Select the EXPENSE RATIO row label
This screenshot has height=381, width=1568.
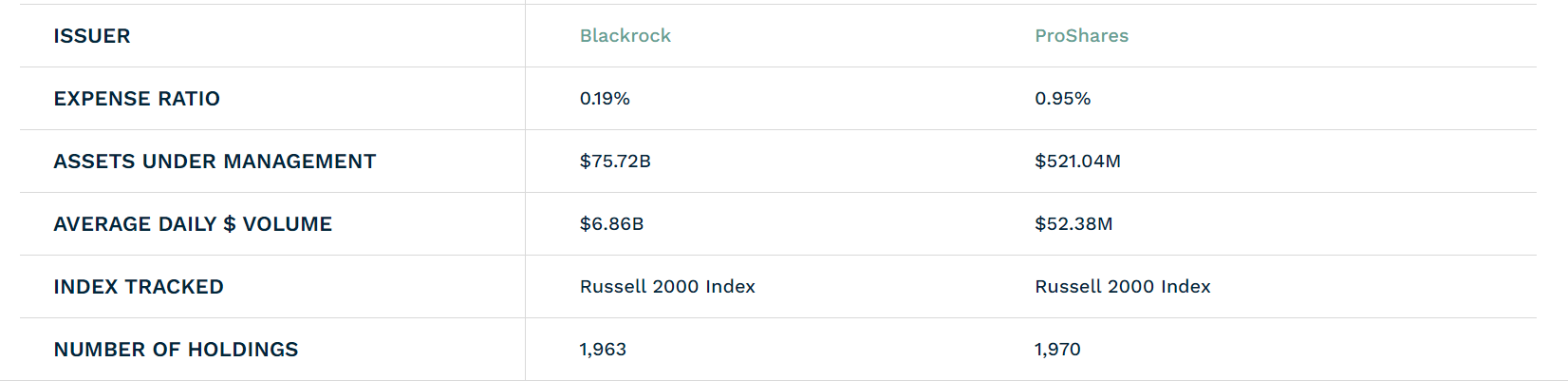(137, 99)
